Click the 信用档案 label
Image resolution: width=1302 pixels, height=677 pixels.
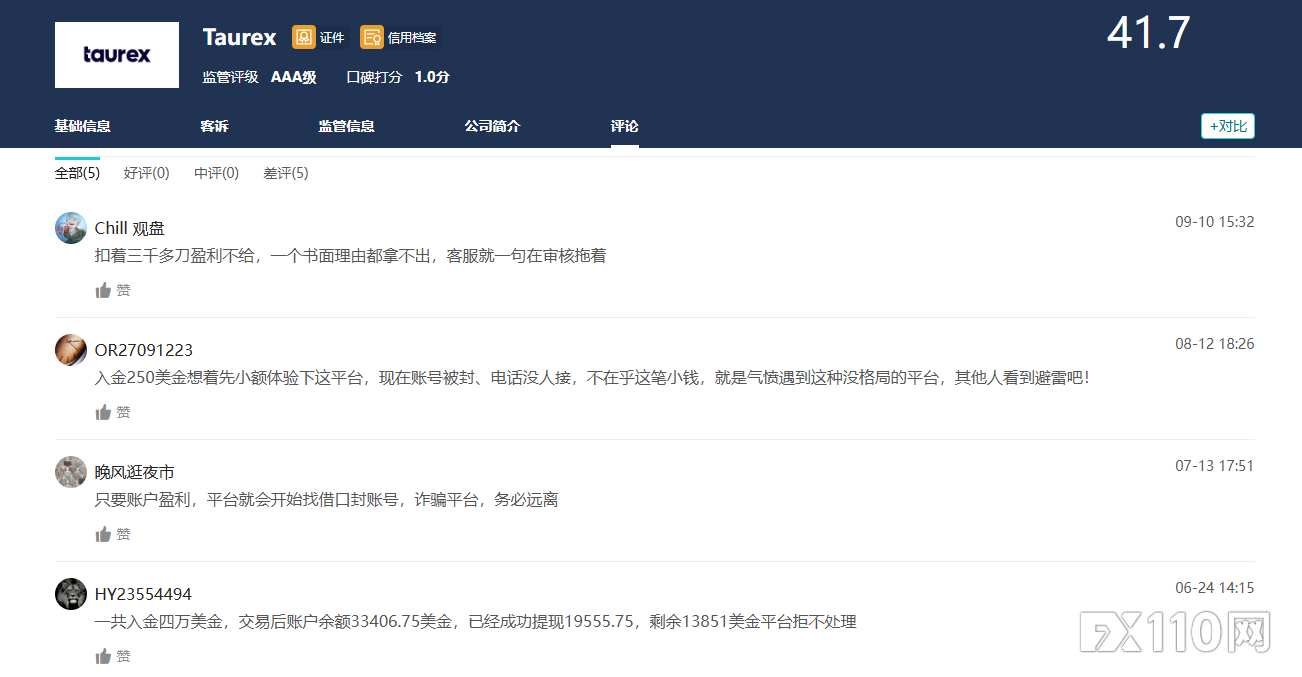(412, 38)
